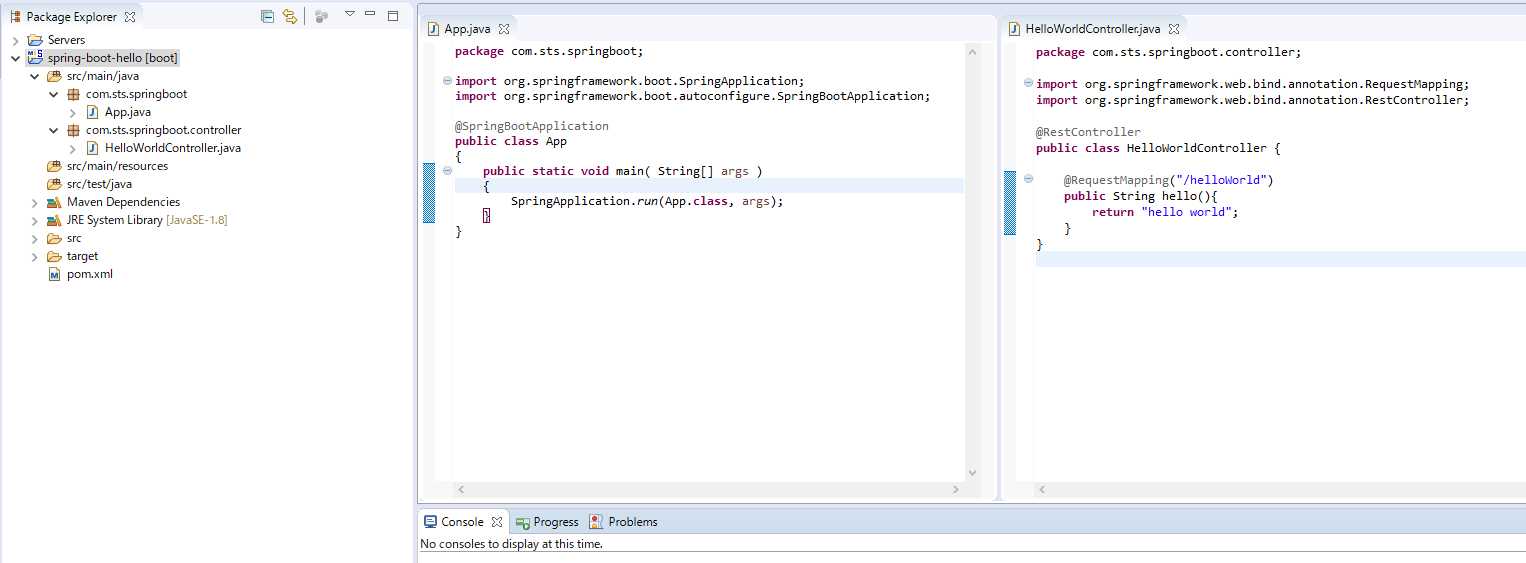Close the App.java editor tab
This screenshot has width=1526, height=563.
pyautogui.click(x=504, y=29)
